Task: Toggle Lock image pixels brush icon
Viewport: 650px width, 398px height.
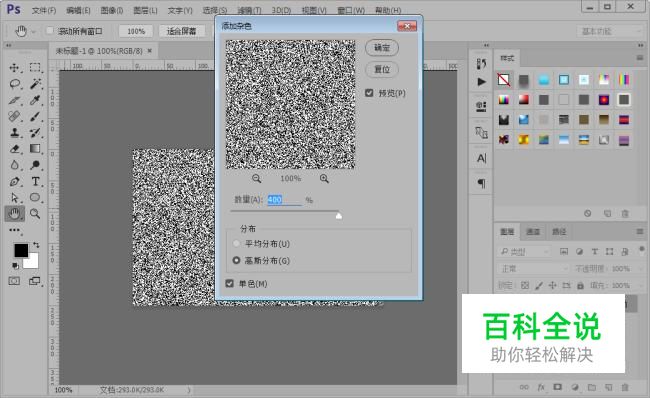Action: (x=538, y=285)
